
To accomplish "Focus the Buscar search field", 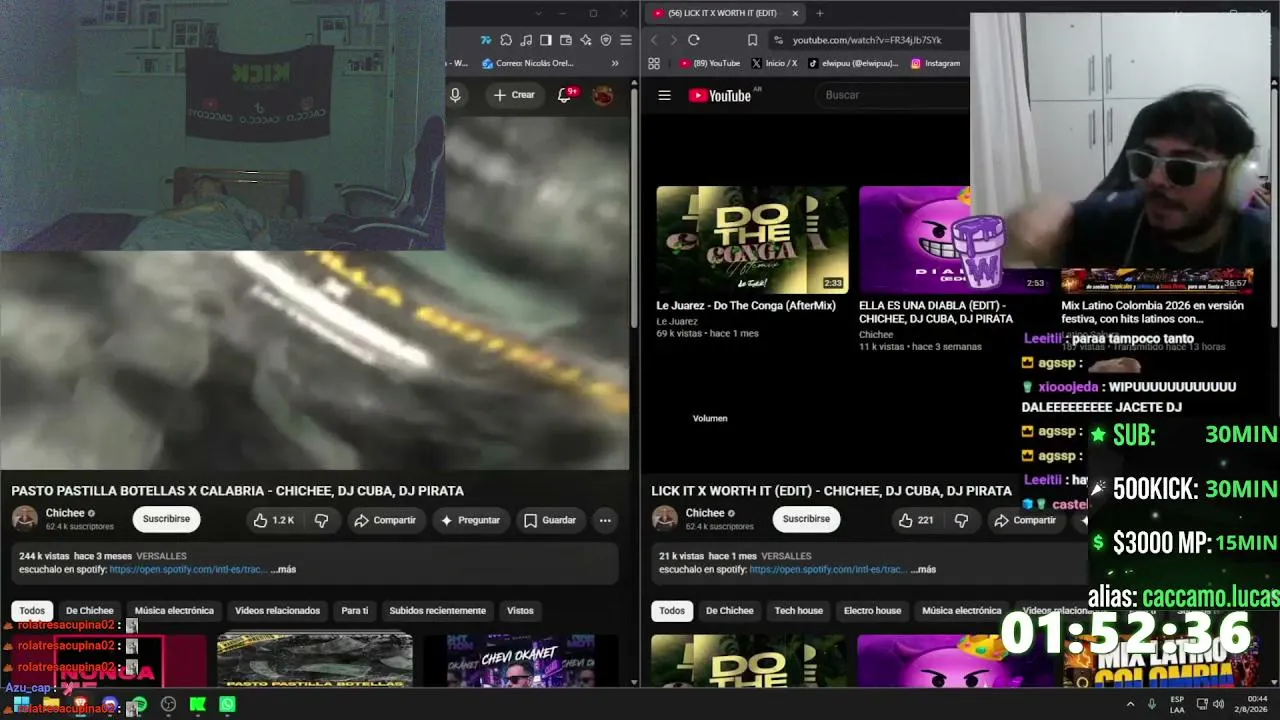I will pos(895,95).
